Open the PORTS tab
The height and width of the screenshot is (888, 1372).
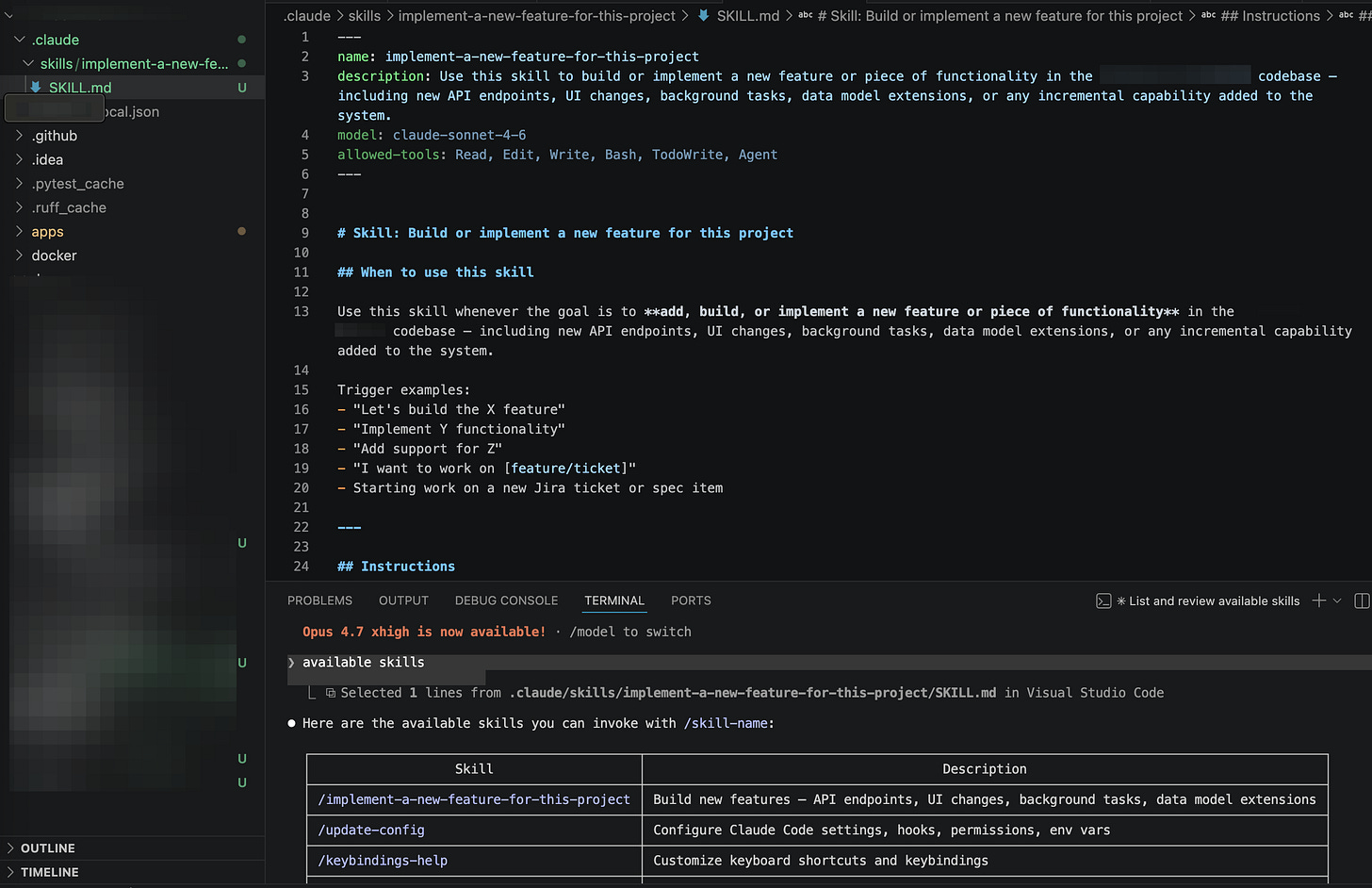click(x=691, y=600)
